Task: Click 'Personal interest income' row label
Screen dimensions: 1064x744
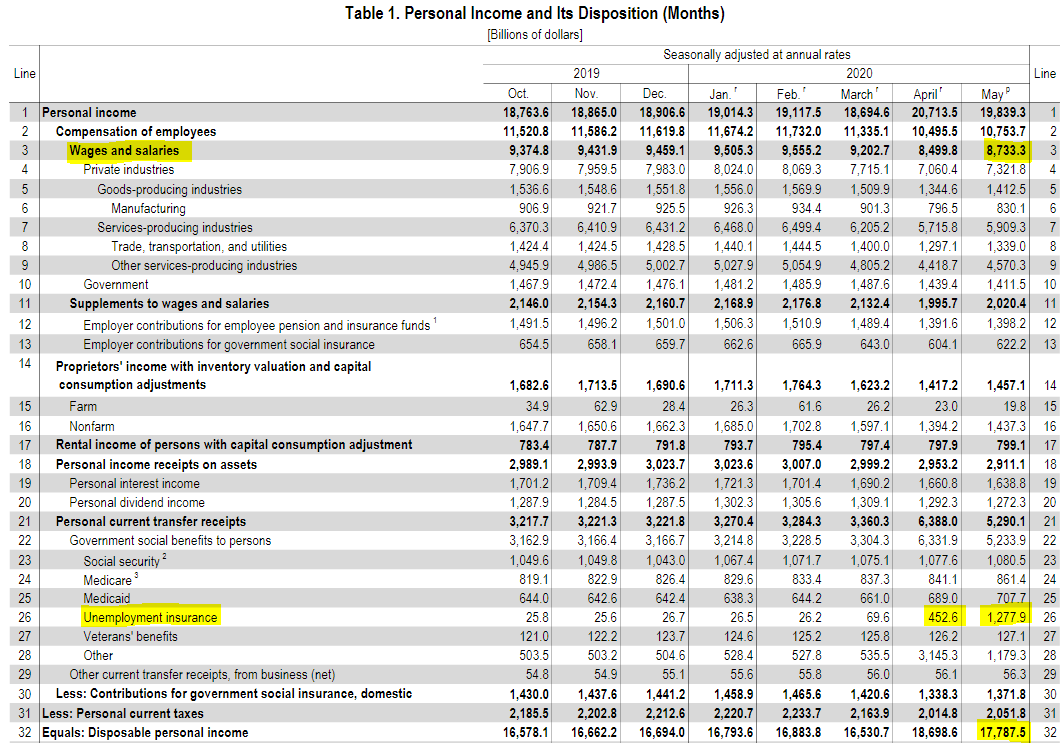Action: pyautogui.click(x=134, y=484)
